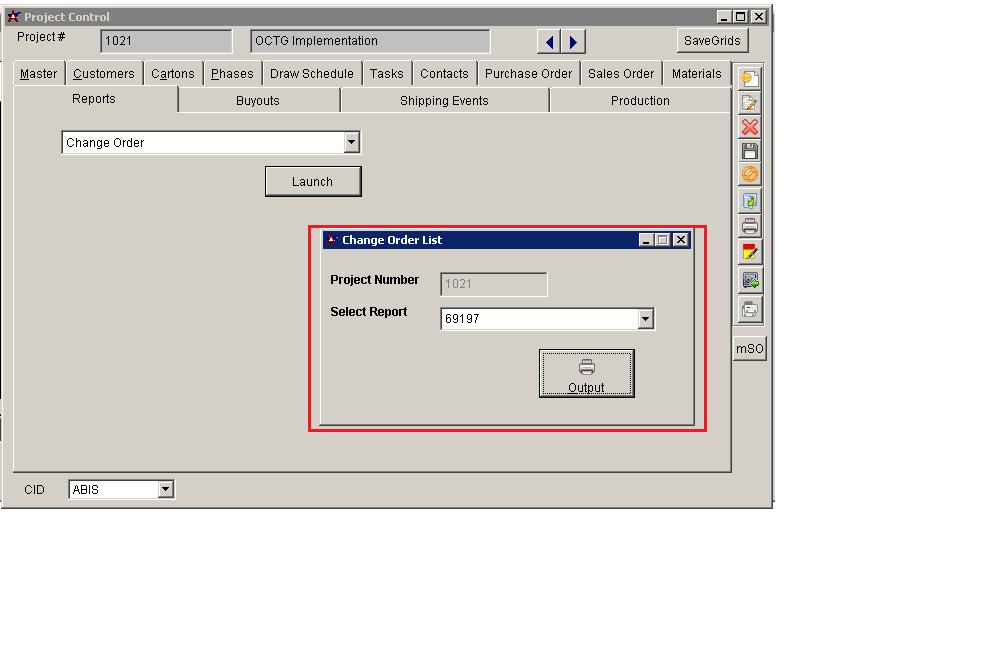Click the new record icon in sidebar
The height and width of the screenshot is (645, 991).
749,79
